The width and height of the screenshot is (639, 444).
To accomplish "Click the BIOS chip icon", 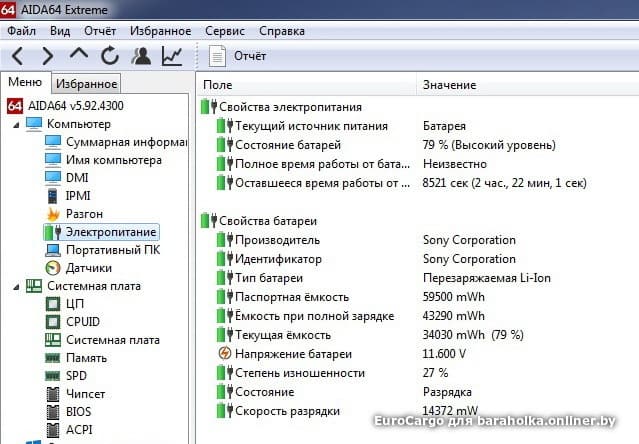I will pyautogui.click(x=53, y=412).
